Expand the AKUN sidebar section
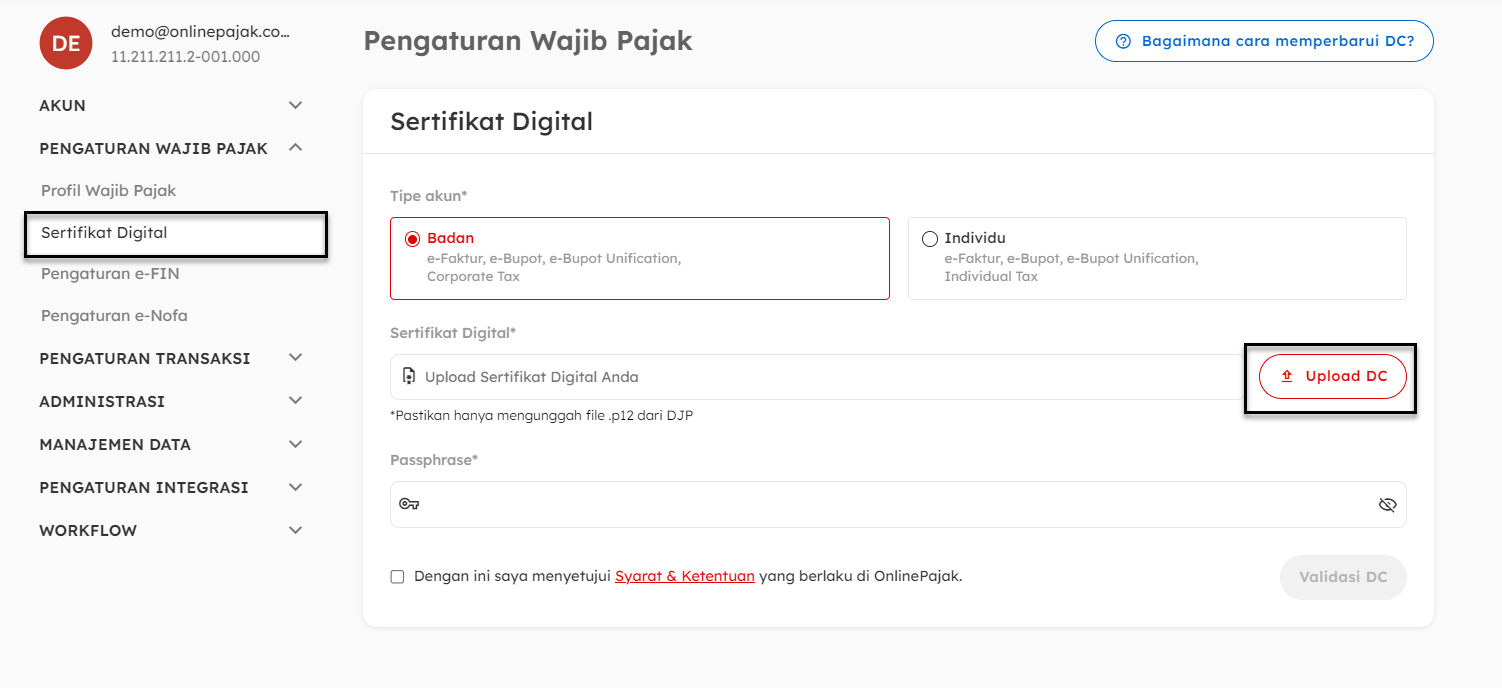This screenshot has width=1502, height=688. point(295,105)
